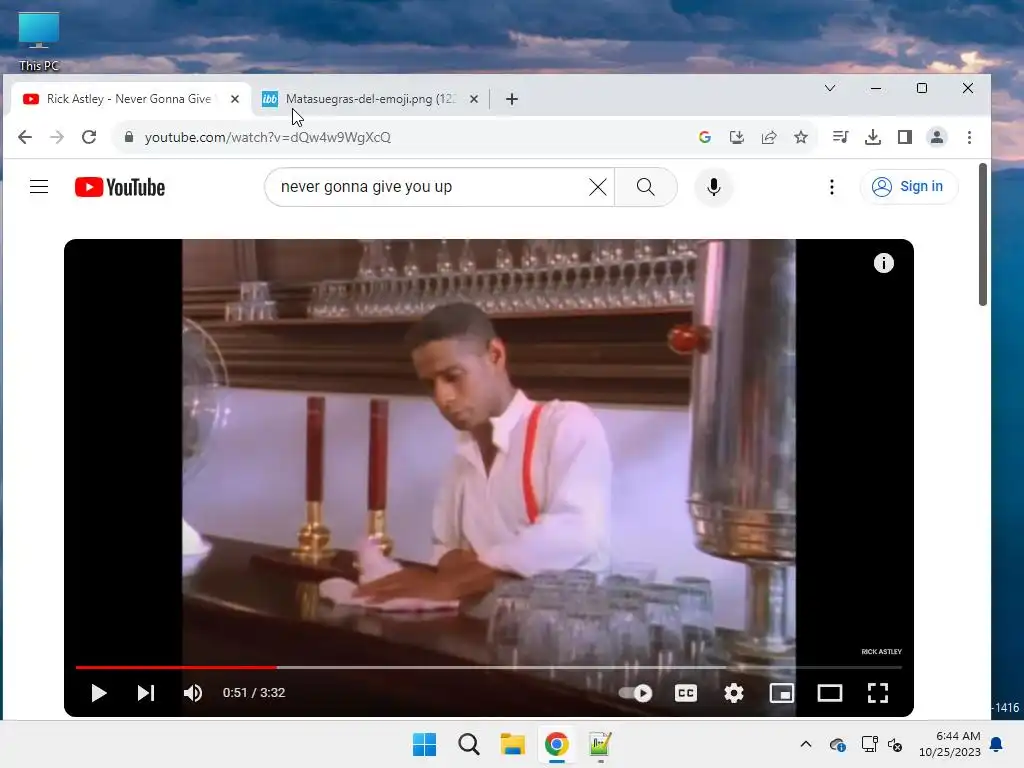Viewport: 1024px width, 768px height.
Task: Install app icon in address bar
Action: pyautogui.click(x=737, y=137)
